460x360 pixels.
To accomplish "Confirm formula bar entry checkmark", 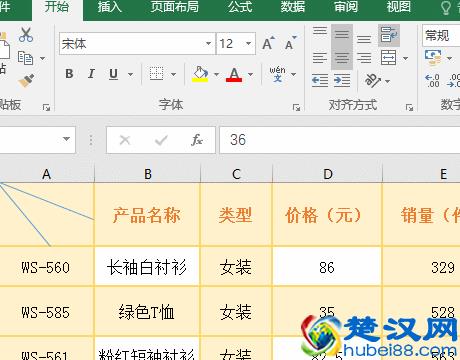I will pyautogui.click(x=161, y=140).
